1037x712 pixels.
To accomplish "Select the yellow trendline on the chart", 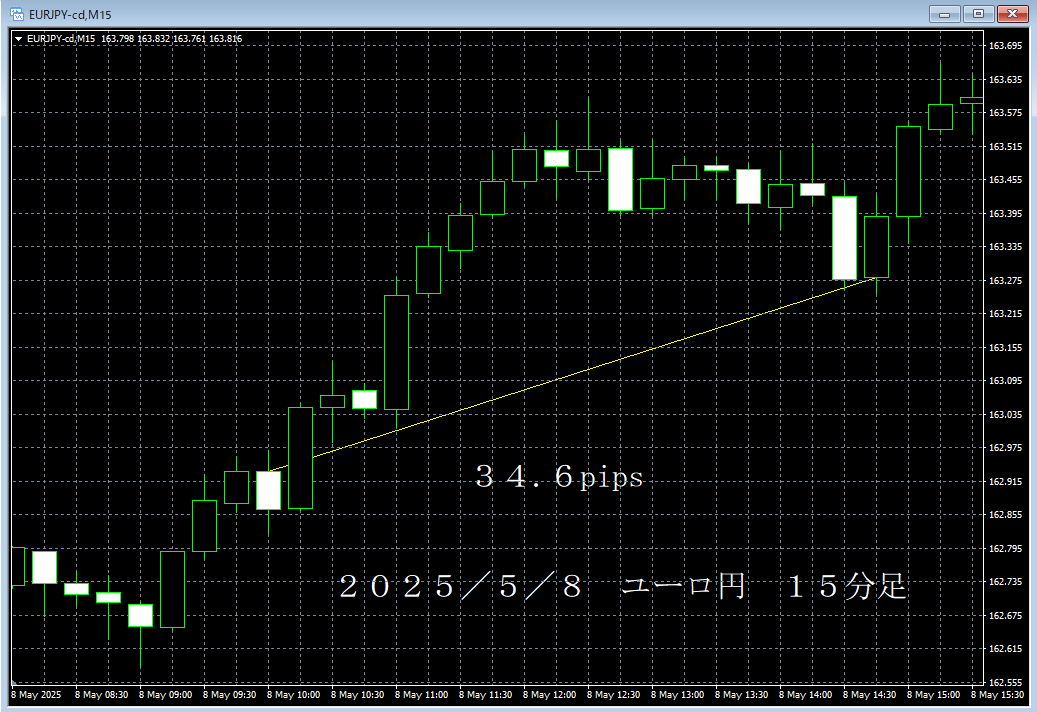I will coord(575,374).
